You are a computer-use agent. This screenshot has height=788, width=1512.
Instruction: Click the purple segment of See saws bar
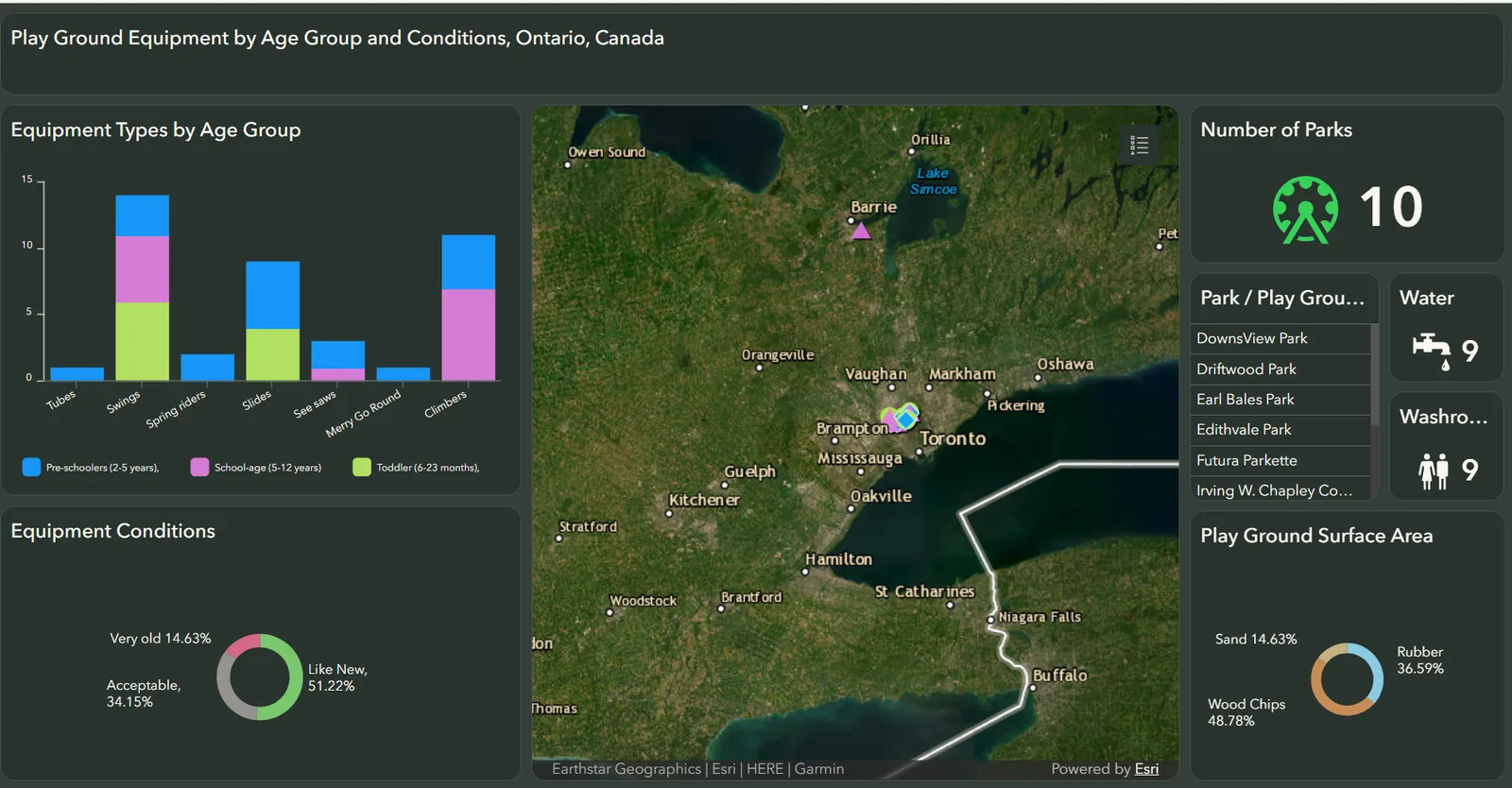[x=338, y=374]
